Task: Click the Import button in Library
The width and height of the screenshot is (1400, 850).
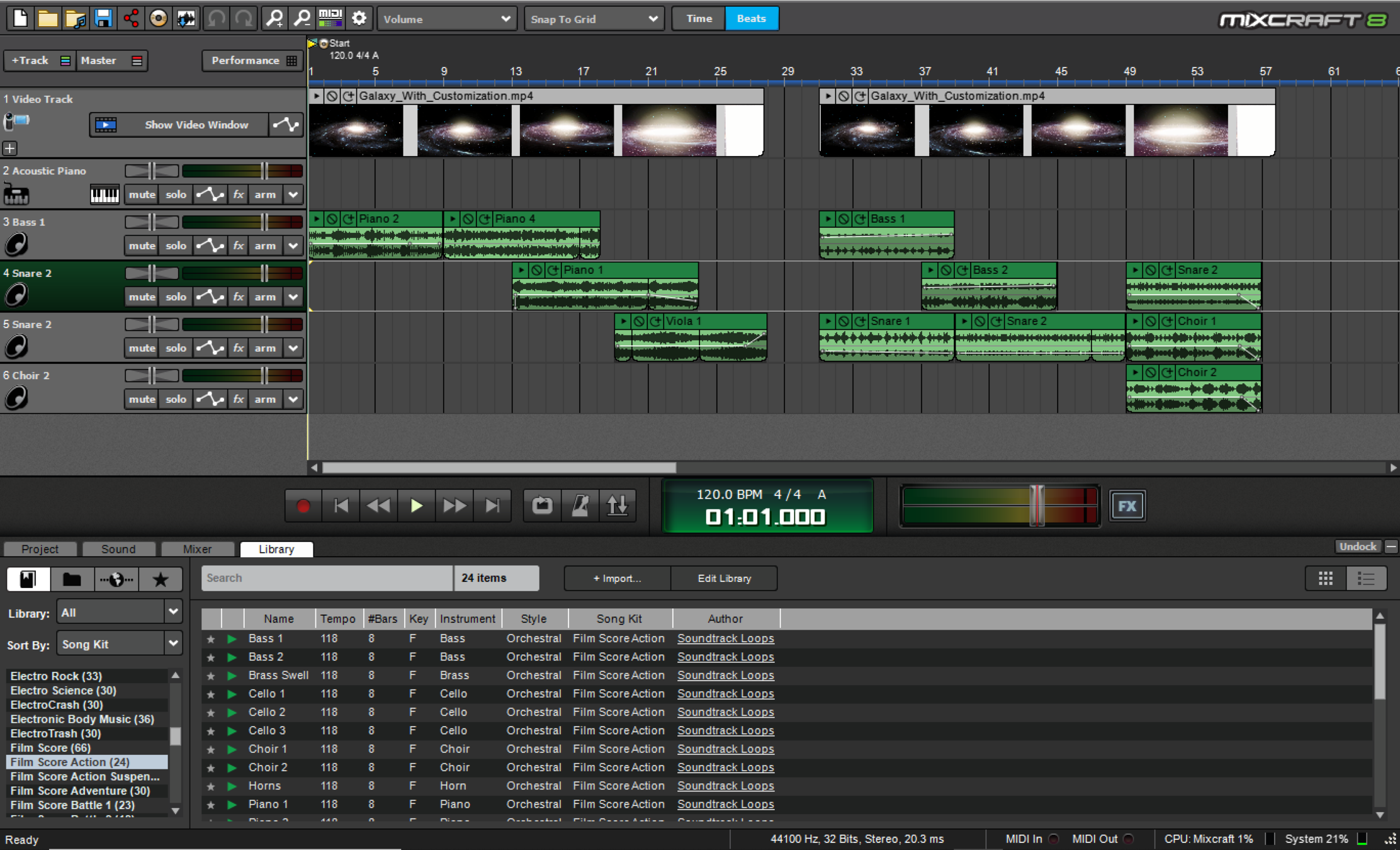Action: pos(617,578)
